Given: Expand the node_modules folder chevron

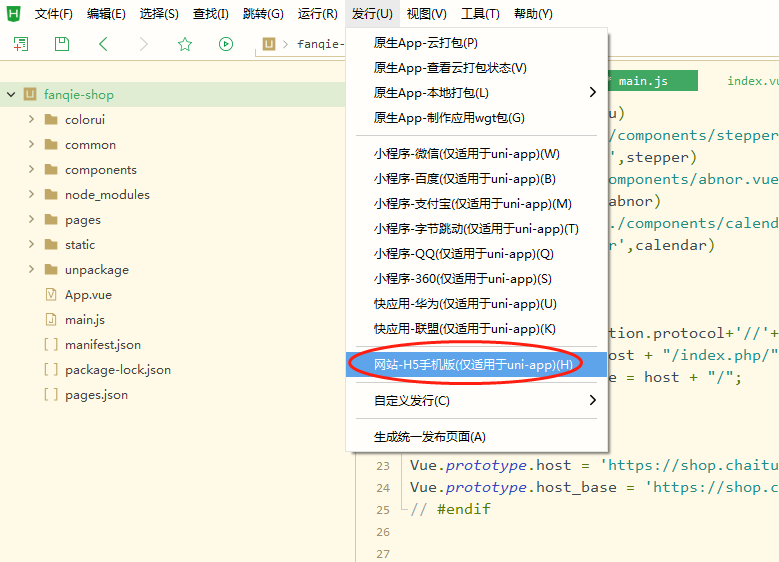Looking at the screenshot, I should click(x=31, y=194).
